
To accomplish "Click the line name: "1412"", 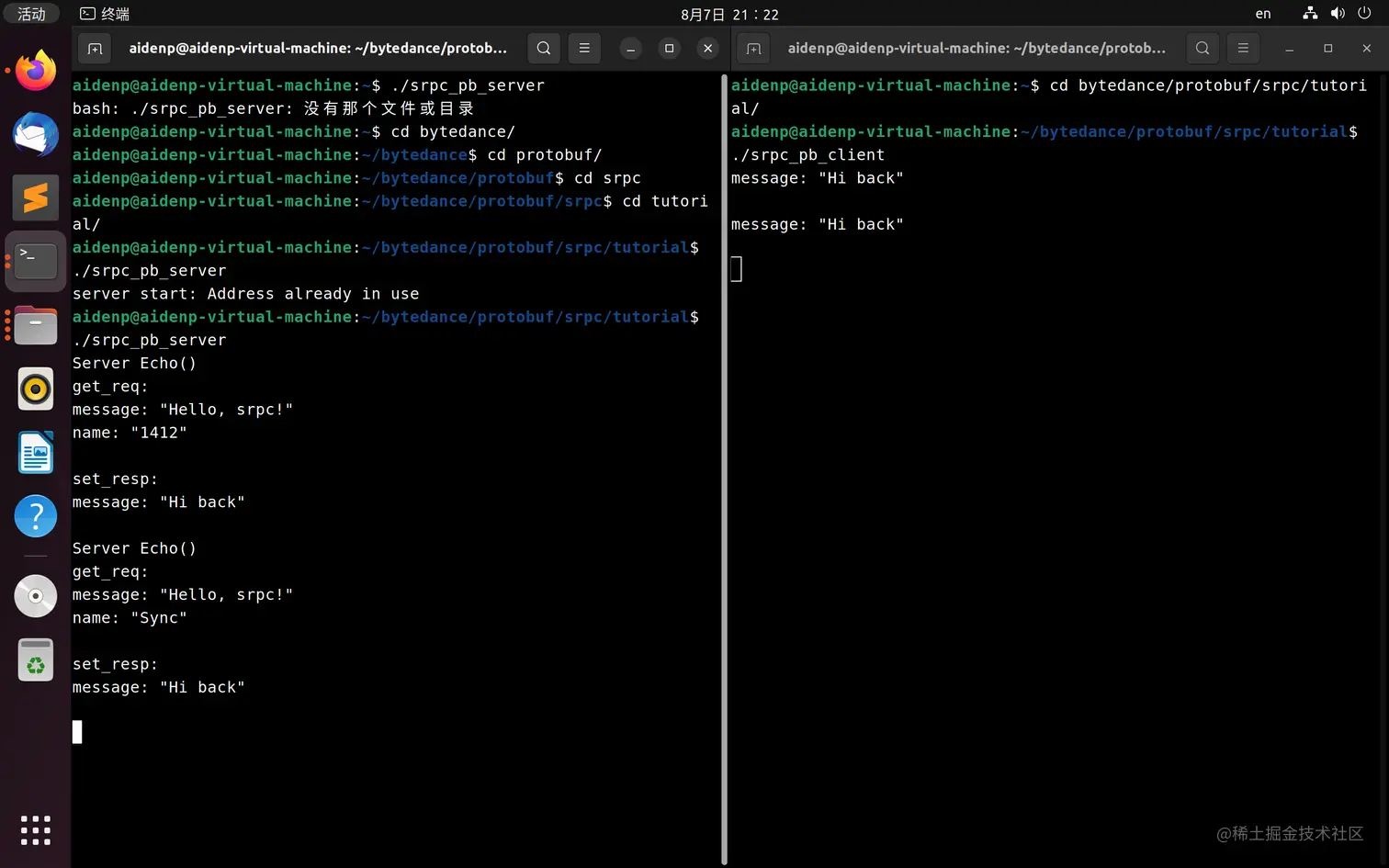I will [x=130, y=433].
